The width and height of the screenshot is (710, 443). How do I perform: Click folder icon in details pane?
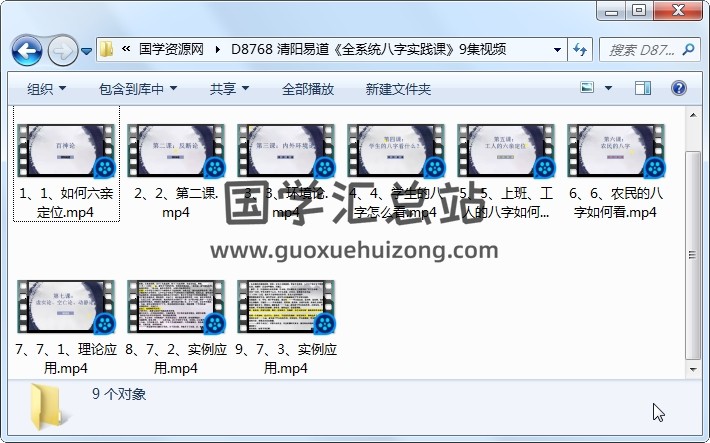48,407
